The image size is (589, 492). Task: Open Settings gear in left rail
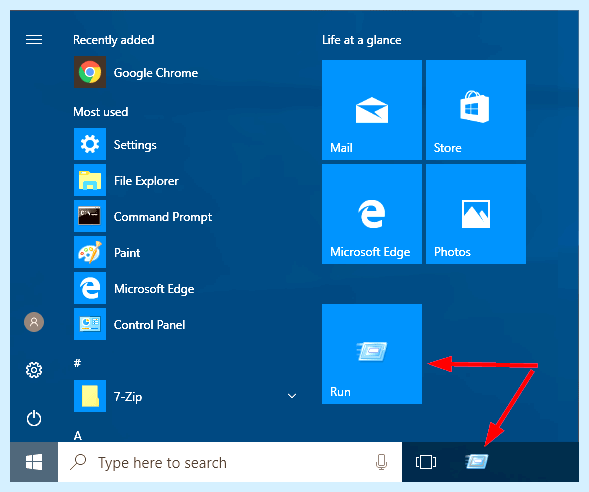34,370
